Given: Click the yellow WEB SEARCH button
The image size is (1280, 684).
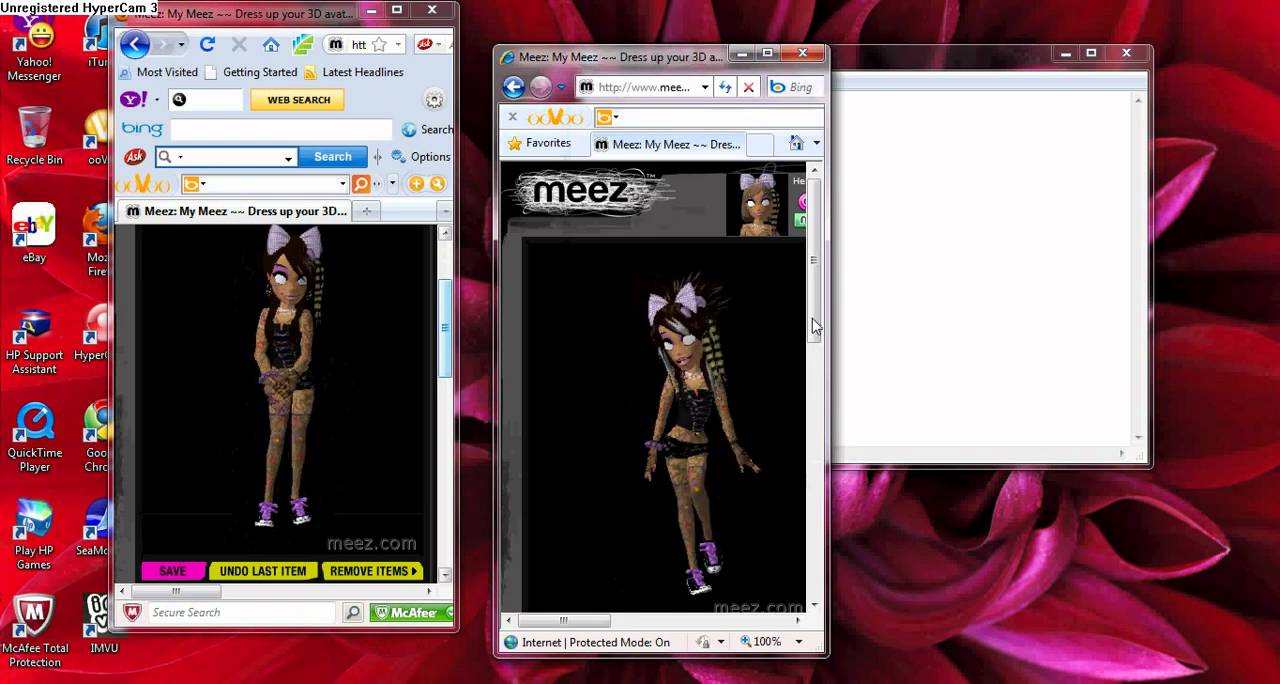Looking at the screenshot, I should point(298,100).
